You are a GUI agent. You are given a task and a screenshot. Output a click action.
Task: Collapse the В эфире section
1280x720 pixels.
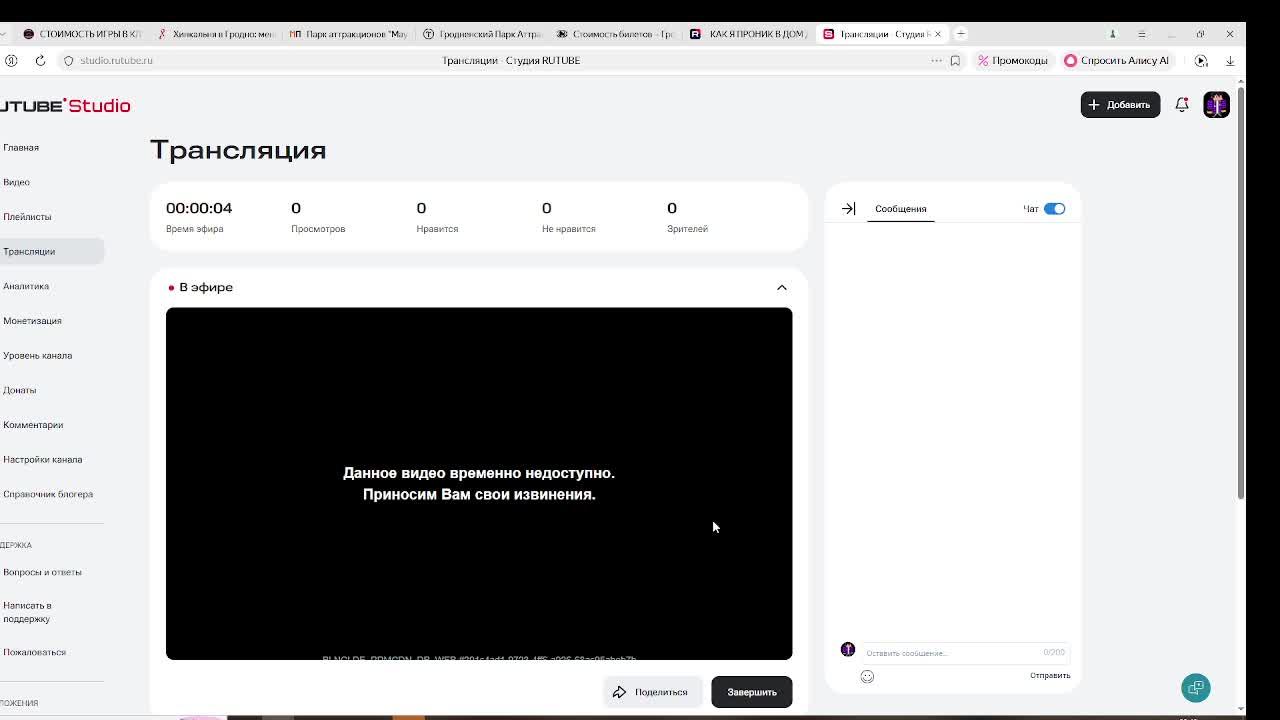[x=782, y=288]
